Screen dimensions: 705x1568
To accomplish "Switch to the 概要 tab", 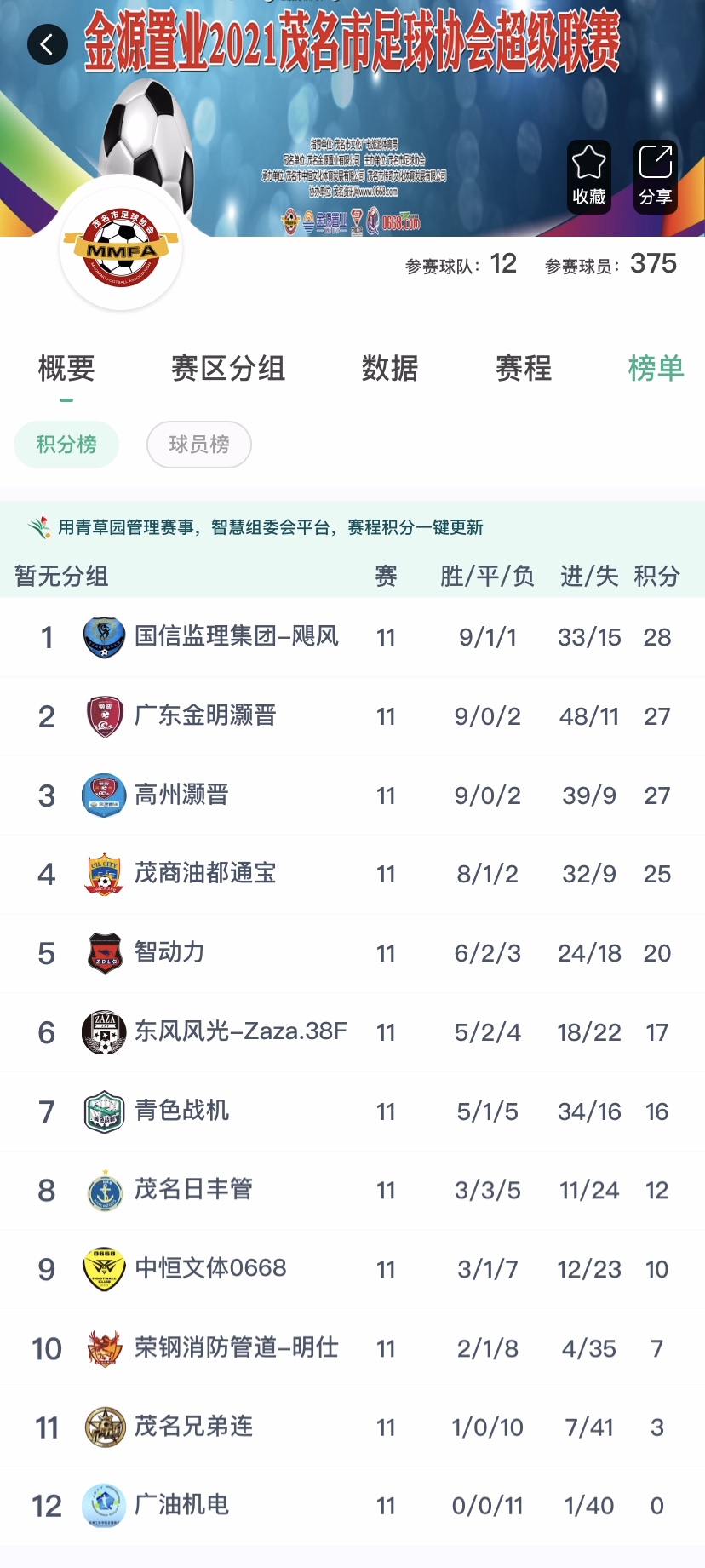I will 66,369.
